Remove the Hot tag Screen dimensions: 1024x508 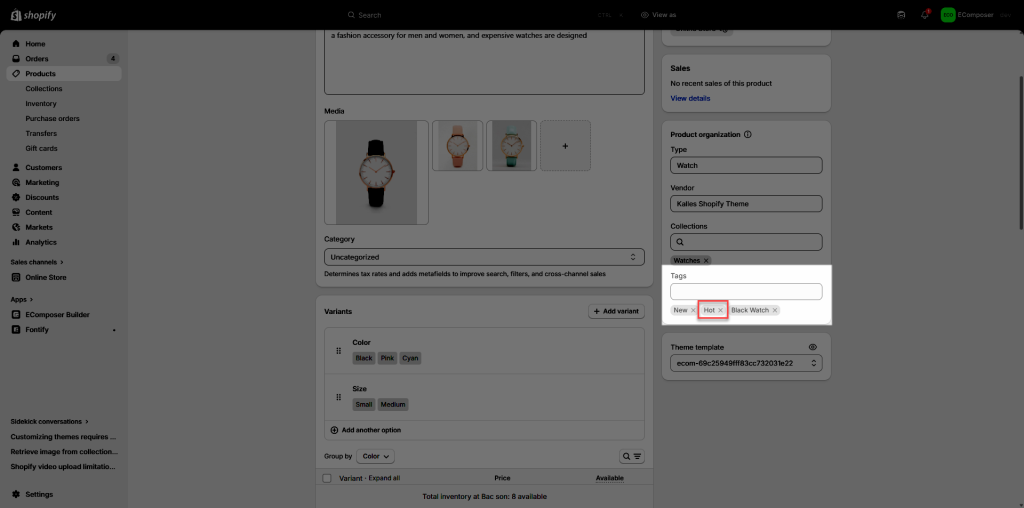pos(720,310)
